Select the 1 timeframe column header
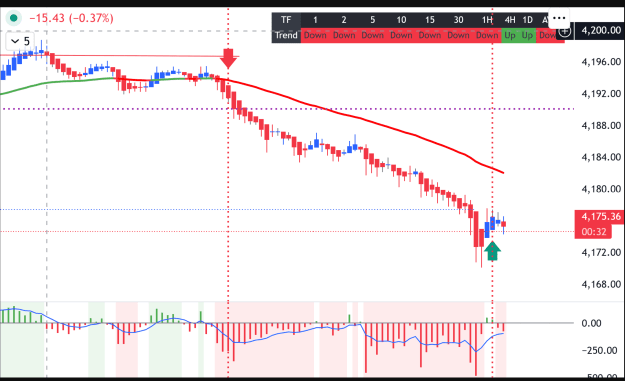The image size is (625, 381). click(x=315, y=20)
